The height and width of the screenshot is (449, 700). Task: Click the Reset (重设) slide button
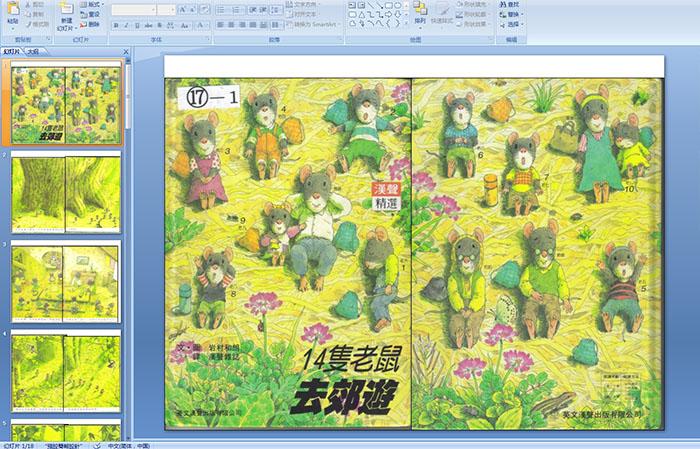click(x=90, y=14)
